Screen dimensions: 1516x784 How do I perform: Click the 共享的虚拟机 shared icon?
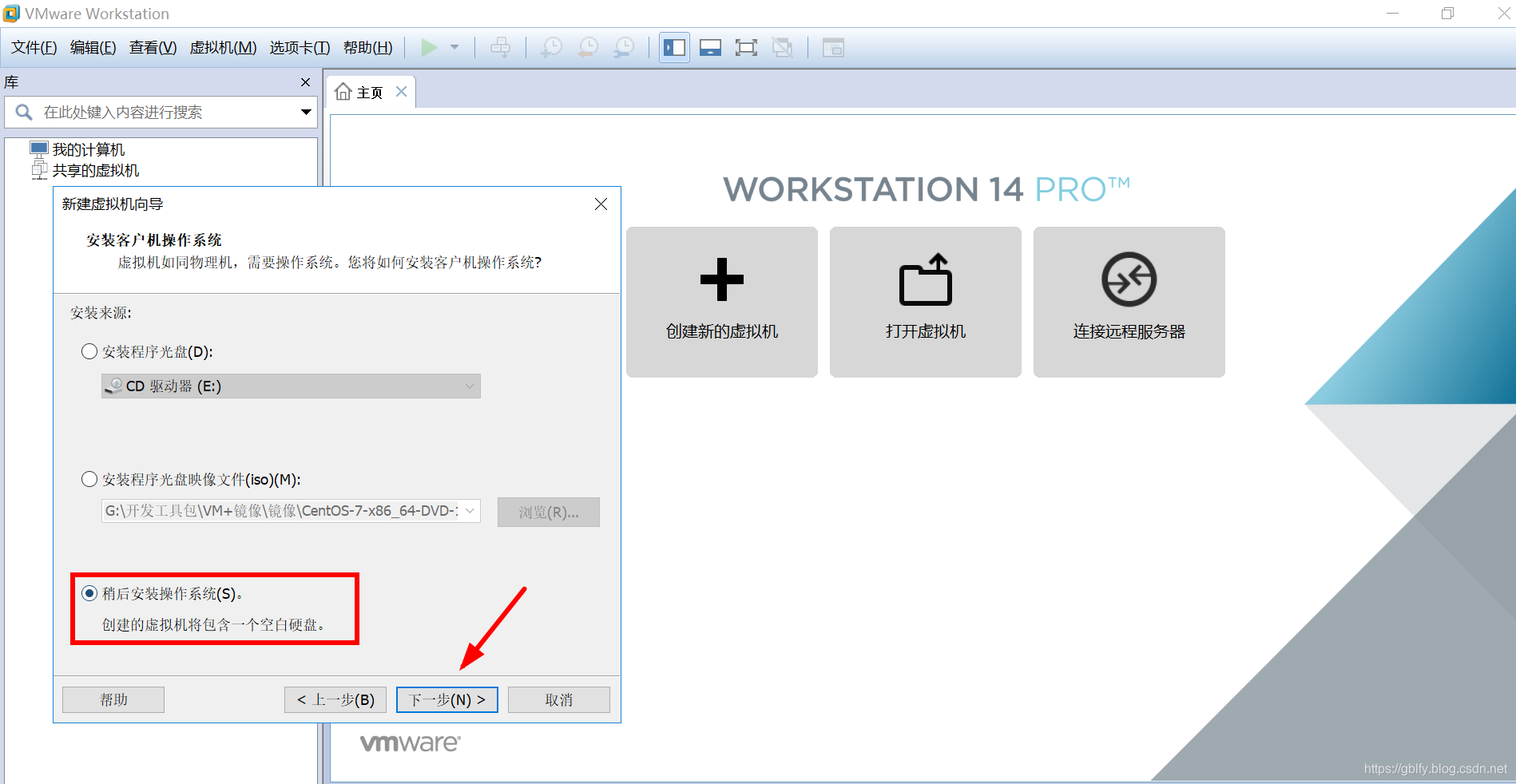pyautogui.click(x=39, y=170)
